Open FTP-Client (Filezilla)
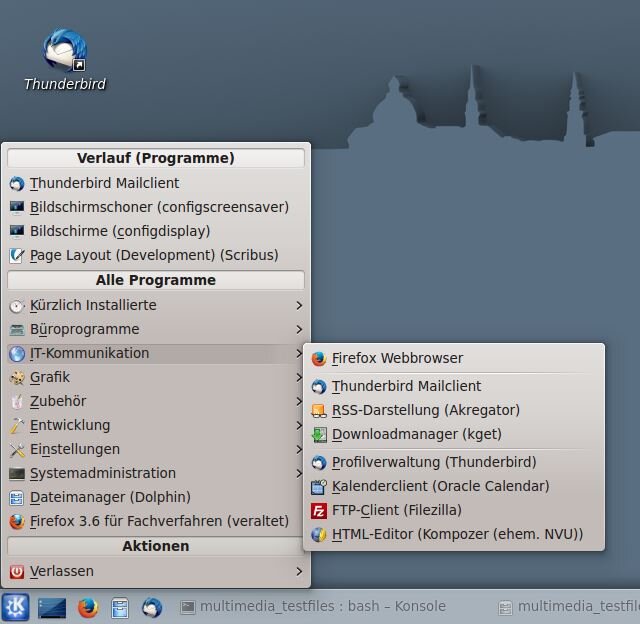 coord(454,511)
